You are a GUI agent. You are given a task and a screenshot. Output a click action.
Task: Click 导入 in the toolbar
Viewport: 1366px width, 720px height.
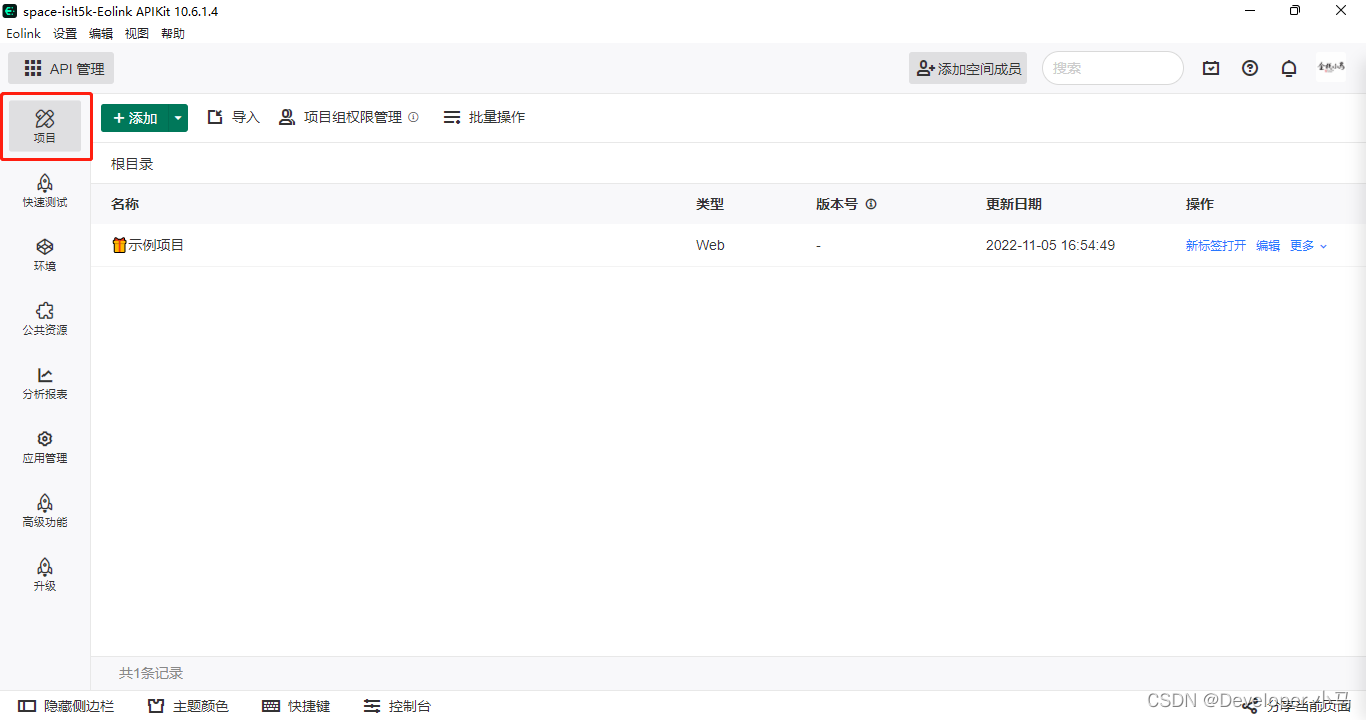click(234, 117)
